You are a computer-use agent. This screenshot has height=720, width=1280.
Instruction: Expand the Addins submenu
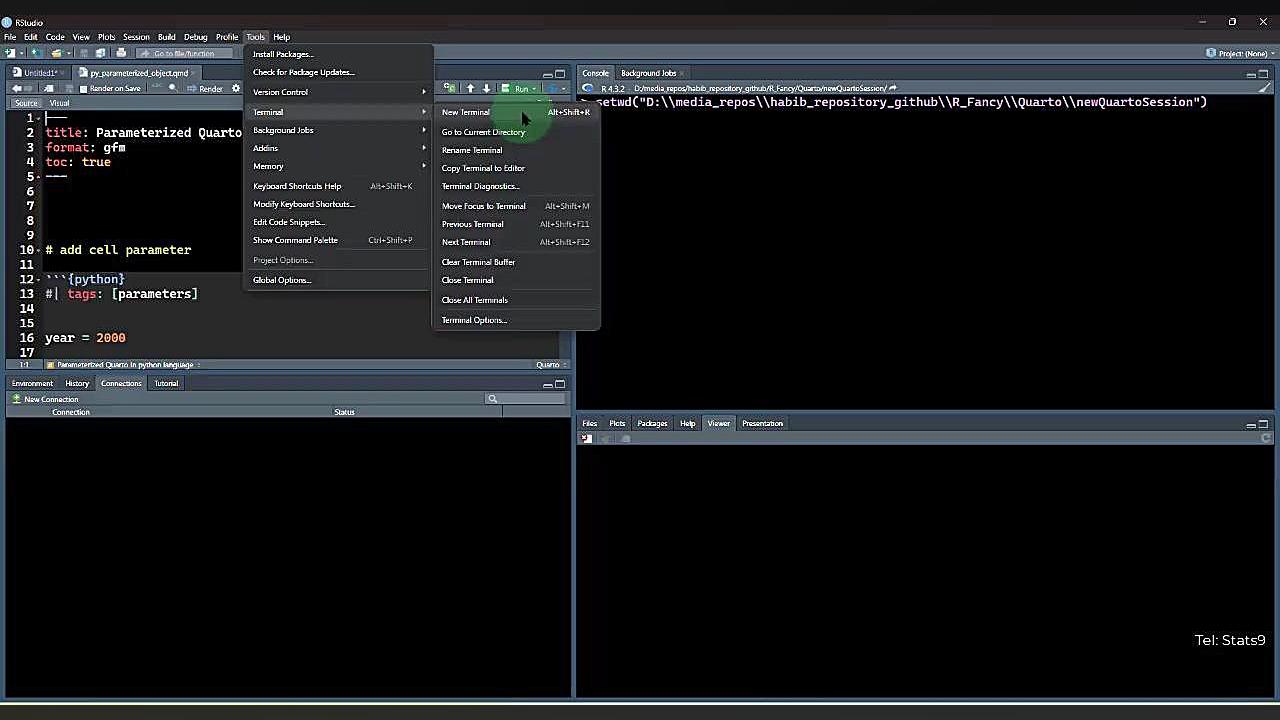pyautogui.click(x=339, y=148)
